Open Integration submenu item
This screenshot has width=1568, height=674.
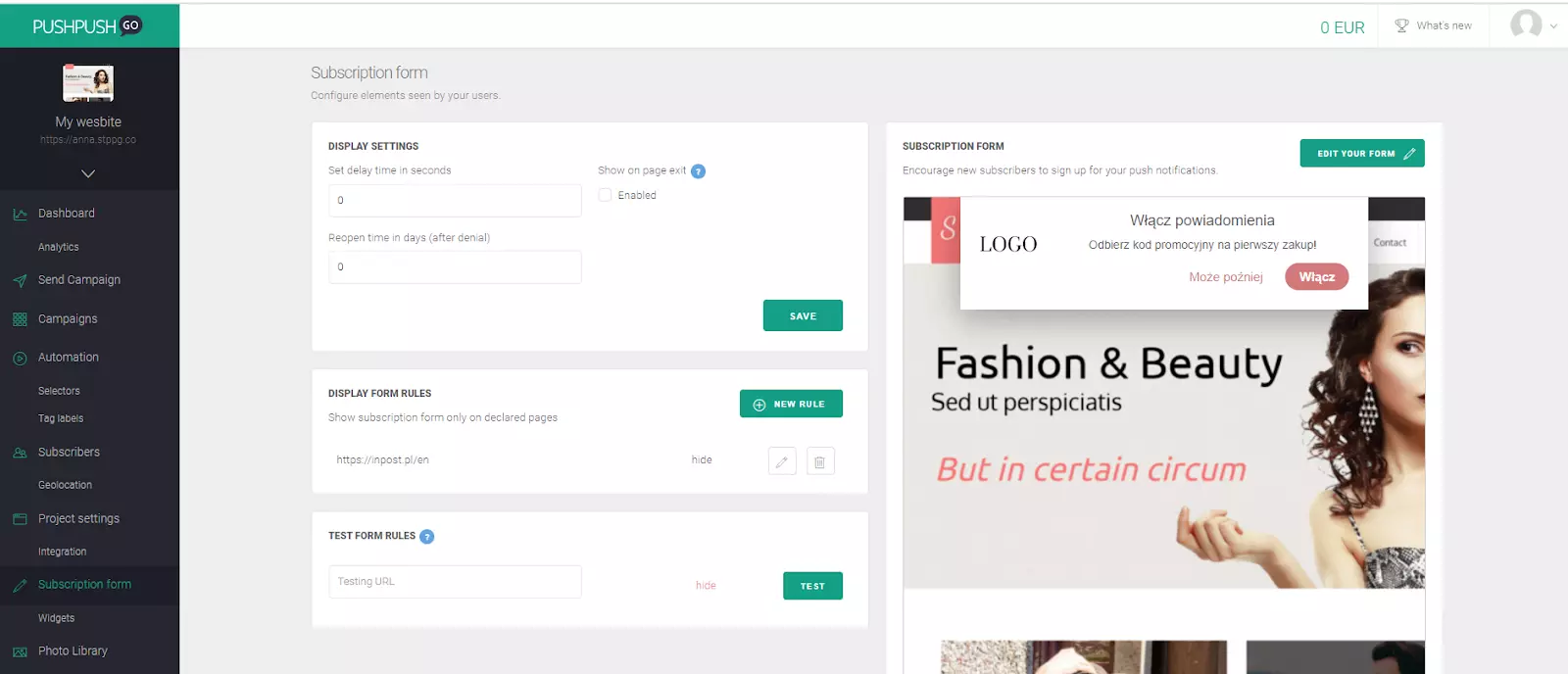tap(62, 552)
